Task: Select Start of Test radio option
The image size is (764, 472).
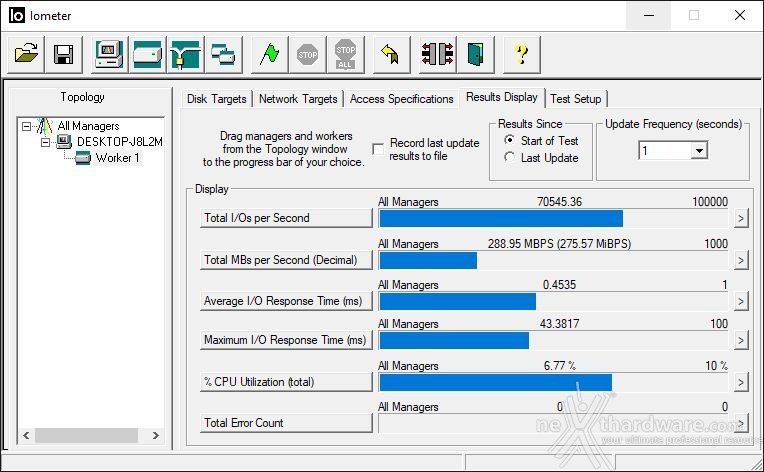Action: 509,140
